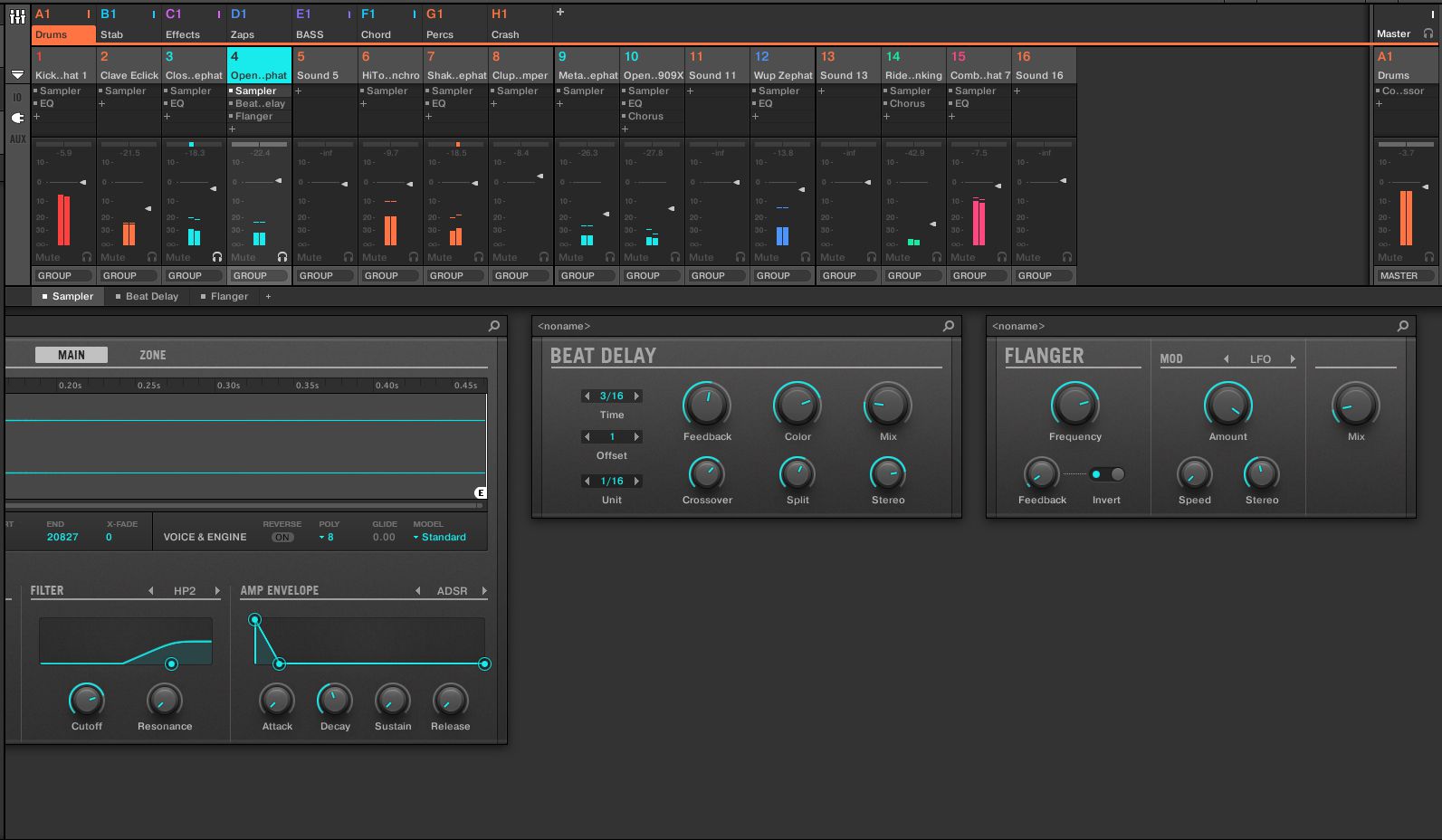Increase Beat Delay Time 3/16 arrow
The height and width of the screenshot is (840, 1442).
(637, 396)
